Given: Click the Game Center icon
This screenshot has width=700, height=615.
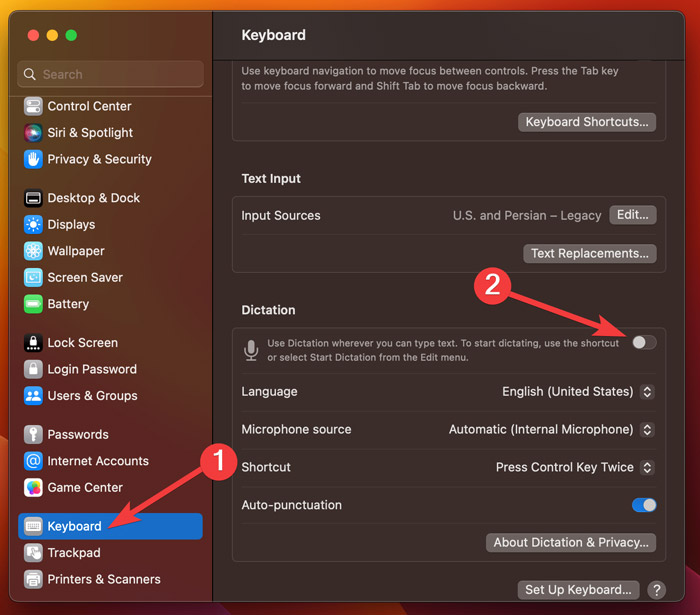Looking at the screenshot, I should pyautogui.click(x=33, y=487).
